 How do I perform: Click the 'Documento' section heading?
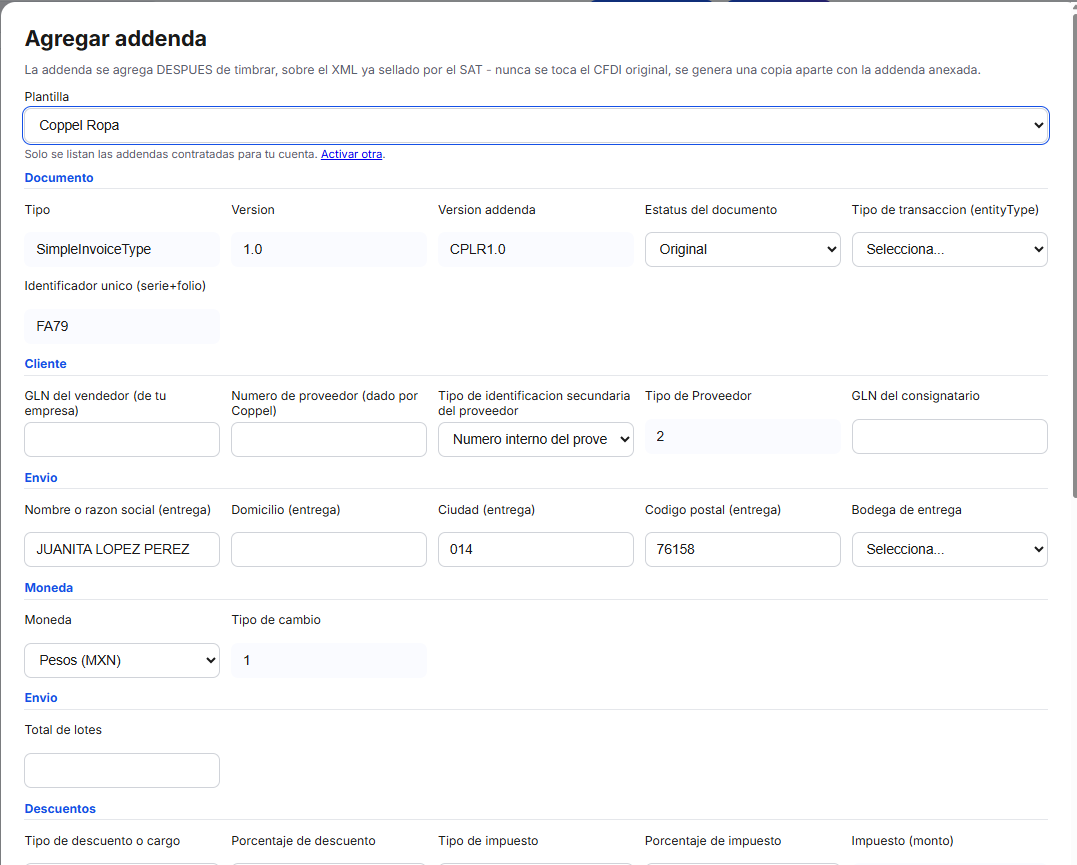[x=59, y=177]
